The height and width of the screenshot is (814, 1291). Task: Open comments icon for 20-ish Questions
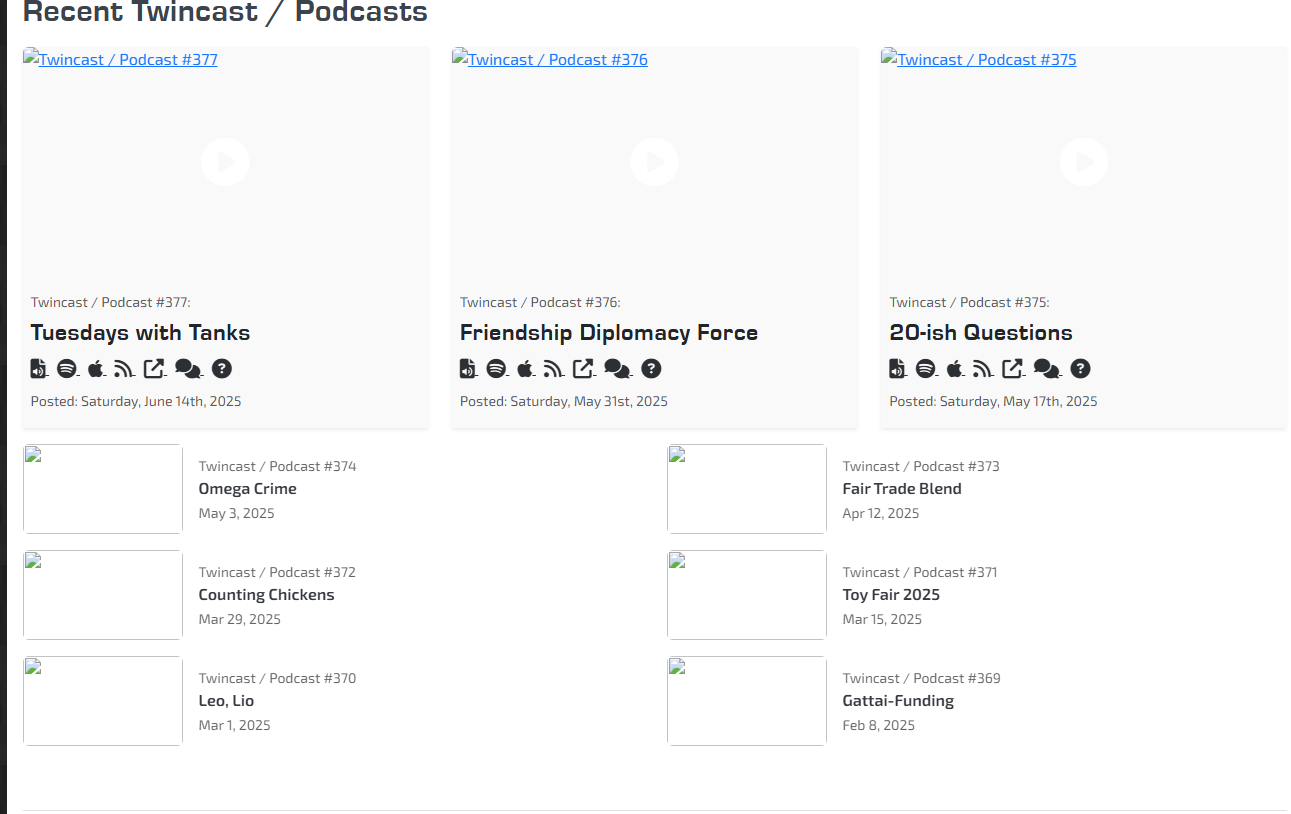(x=1046, y=369)
